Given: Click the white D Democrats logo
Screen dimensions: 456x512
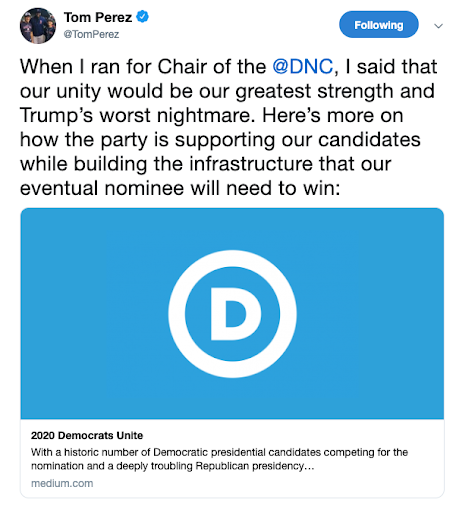Looking at the screenshot, I should tap(232, 314).
